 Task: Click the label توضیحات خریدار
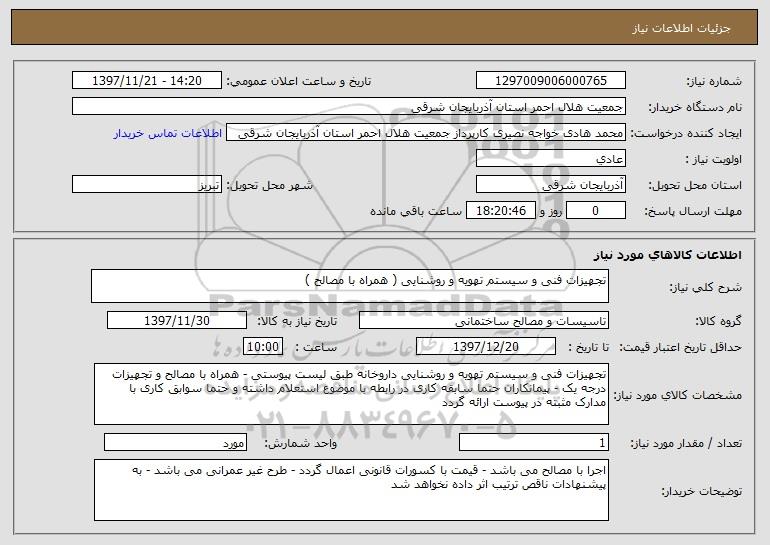tap(702, 491)
